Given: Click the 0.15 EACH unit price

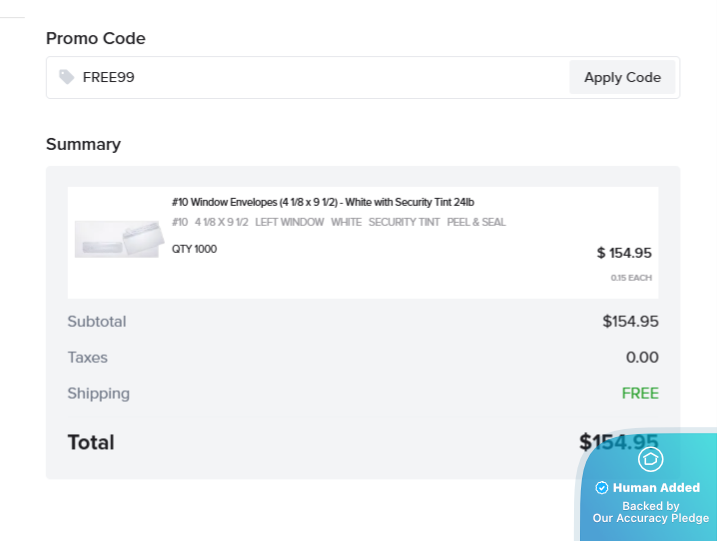Looking at the screenshot, I should 631,277.
